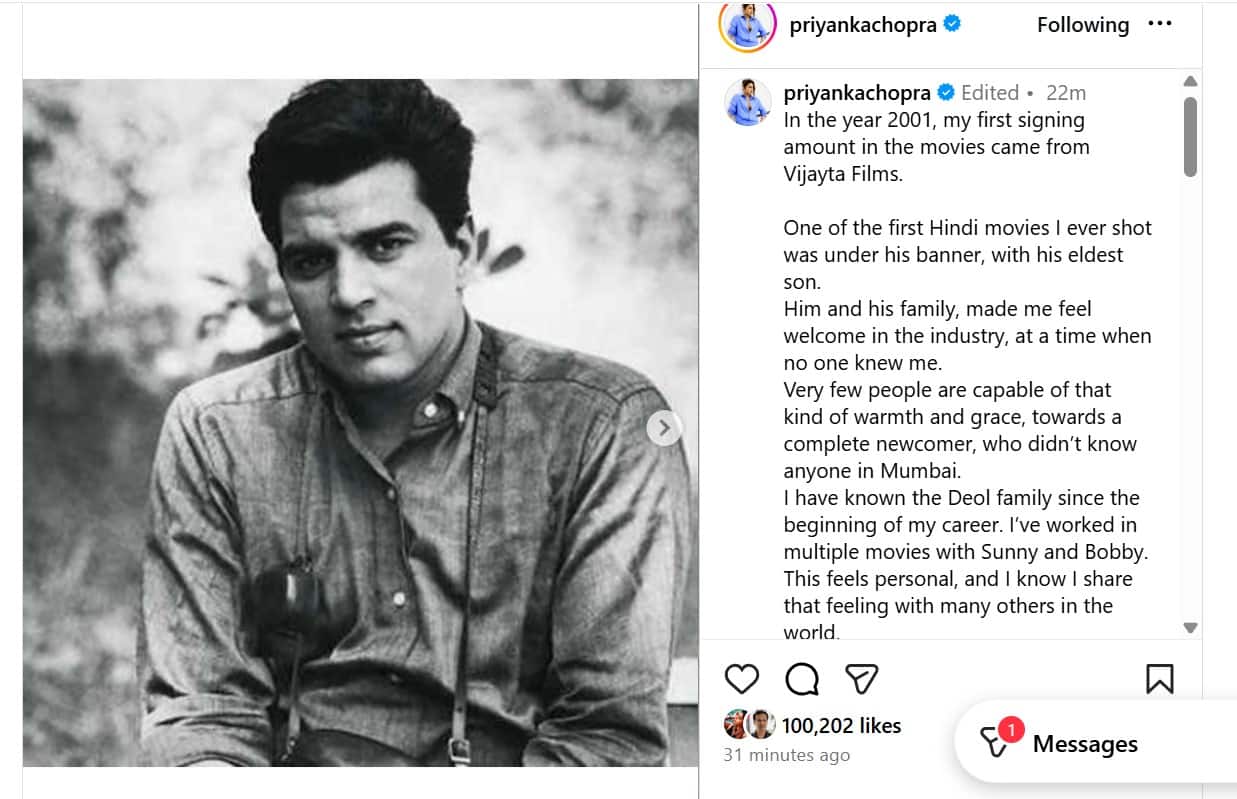View the 100,202 likes list
The height and width of the screenshot is (799, 1237).
point(841,726)
